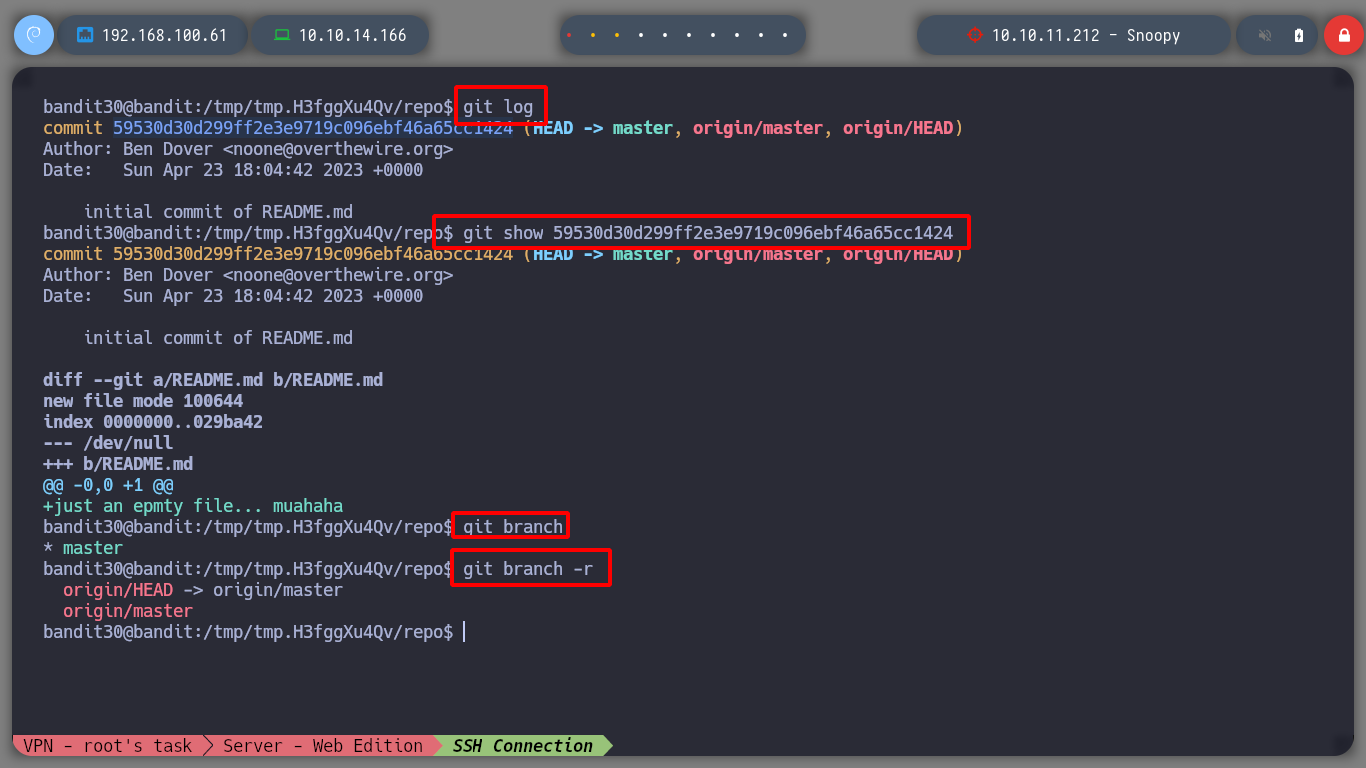Screen dimensions: 1366x768
Task: Click the ethernet network icon beside 192.168.100.61
Action: pyautogui.click(x=85, y=35)
